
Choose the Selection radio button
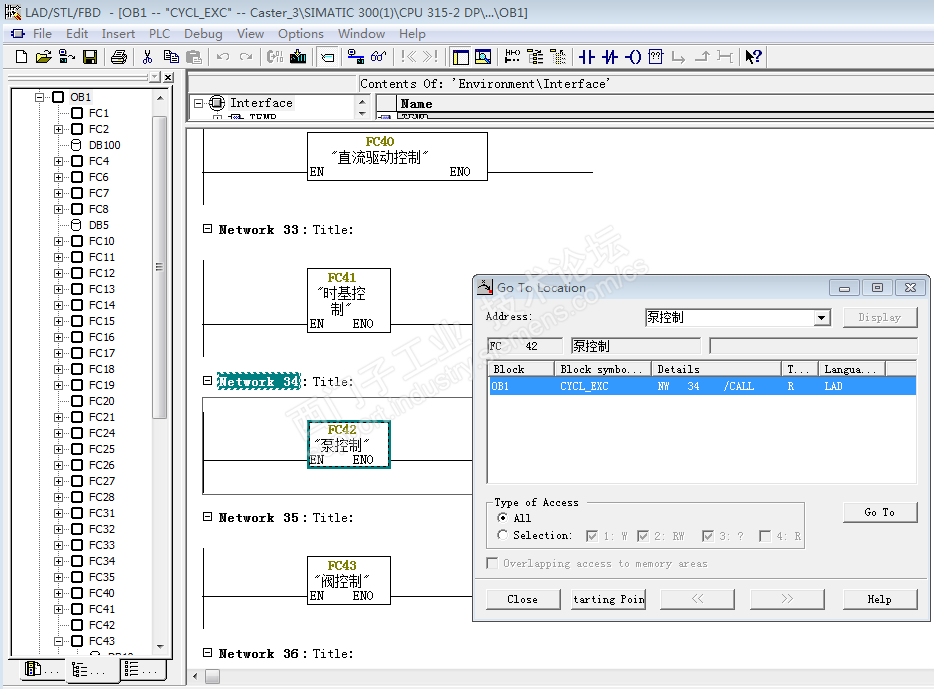[502, 535]
